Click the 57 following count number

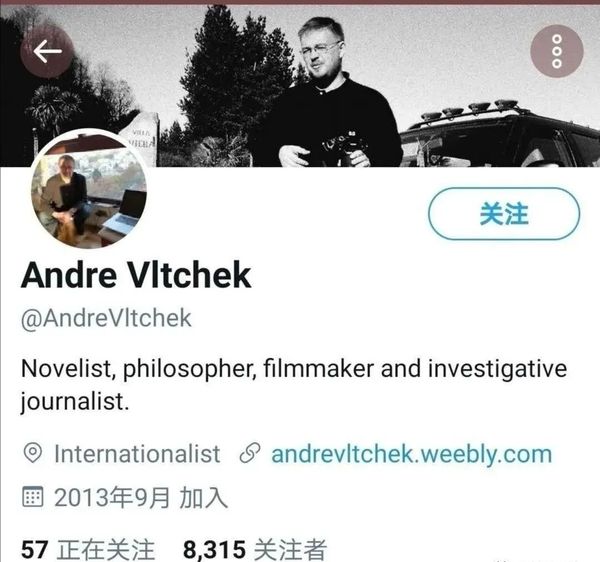35,550
